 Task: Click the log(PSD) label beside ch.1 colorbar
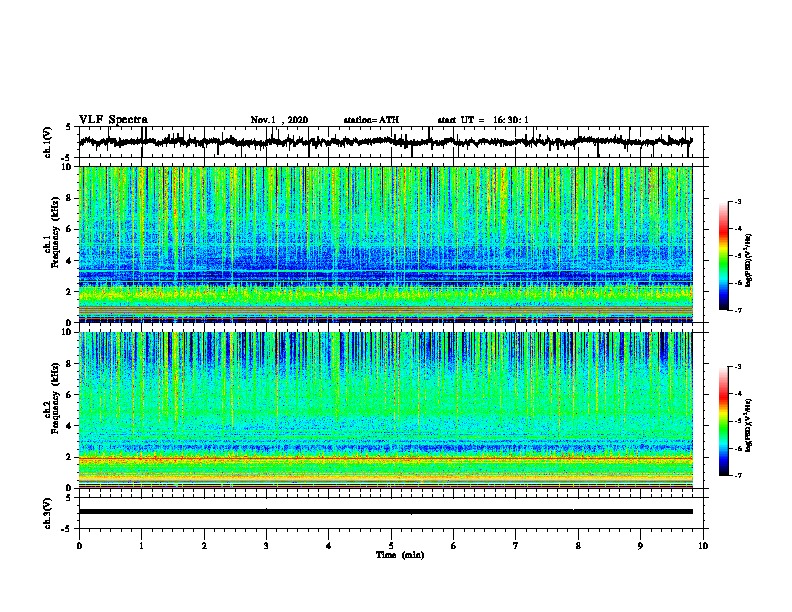[x=749, y=260]
